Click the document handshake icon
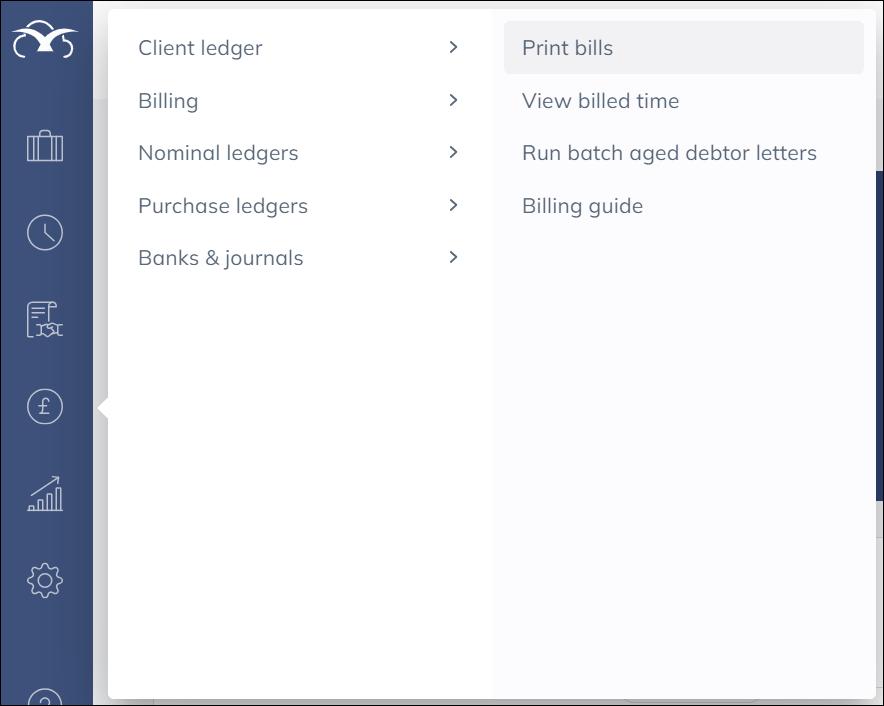This screenshot has width=884, height=706. (45, 319)
